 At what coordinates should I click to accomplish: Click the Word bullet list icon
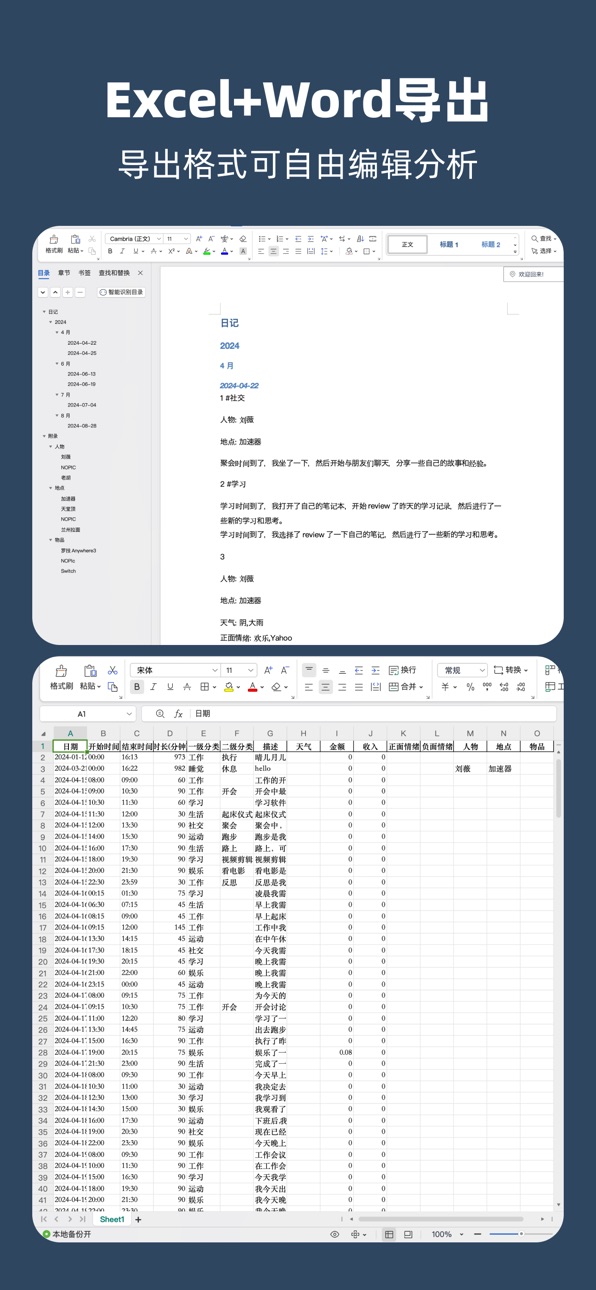pos(262,239)
